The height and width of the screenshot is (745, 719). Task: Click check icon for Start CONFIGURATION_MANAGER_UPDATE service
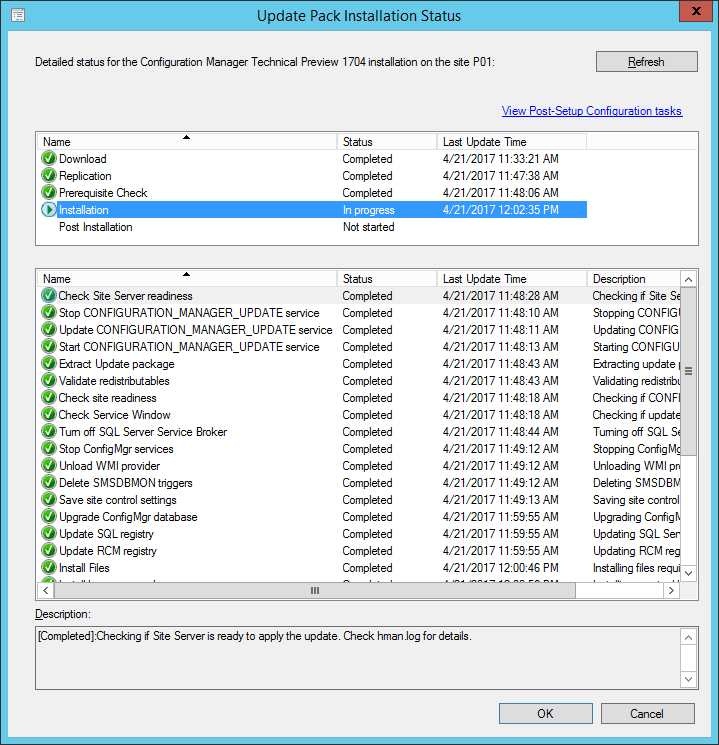point(48,347)
